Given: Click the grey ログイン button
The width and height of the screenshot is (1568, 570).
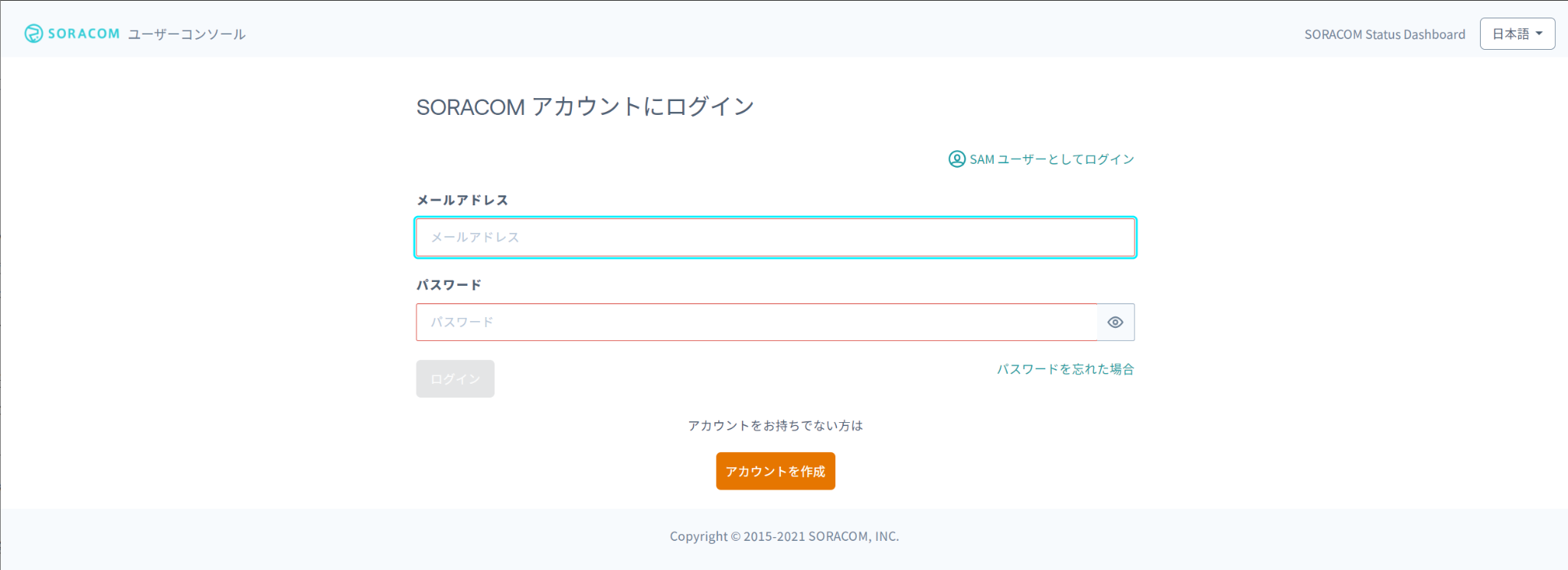Looking at the screenshot, I should (x=455, y=378).
